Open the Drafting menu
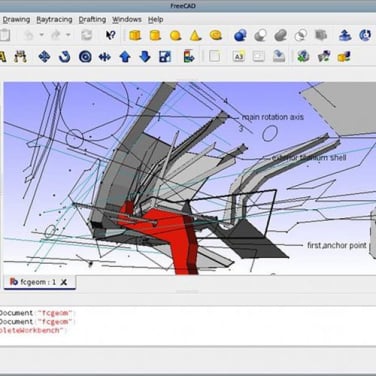 92,19
